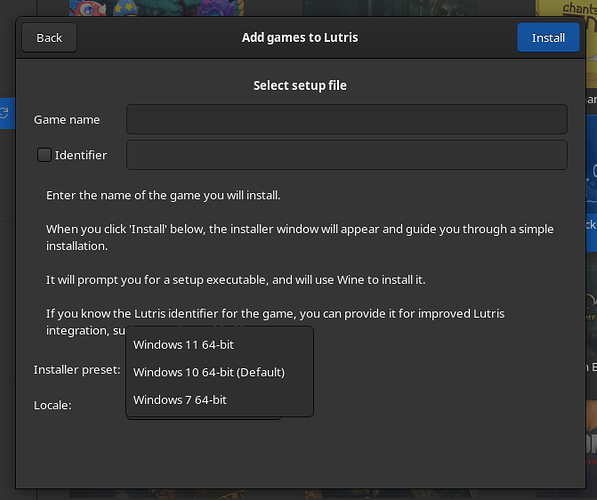Click the blue sync icon at left edge
The width and height of the screenshot is (597, 500).
[x=5, y=113]
